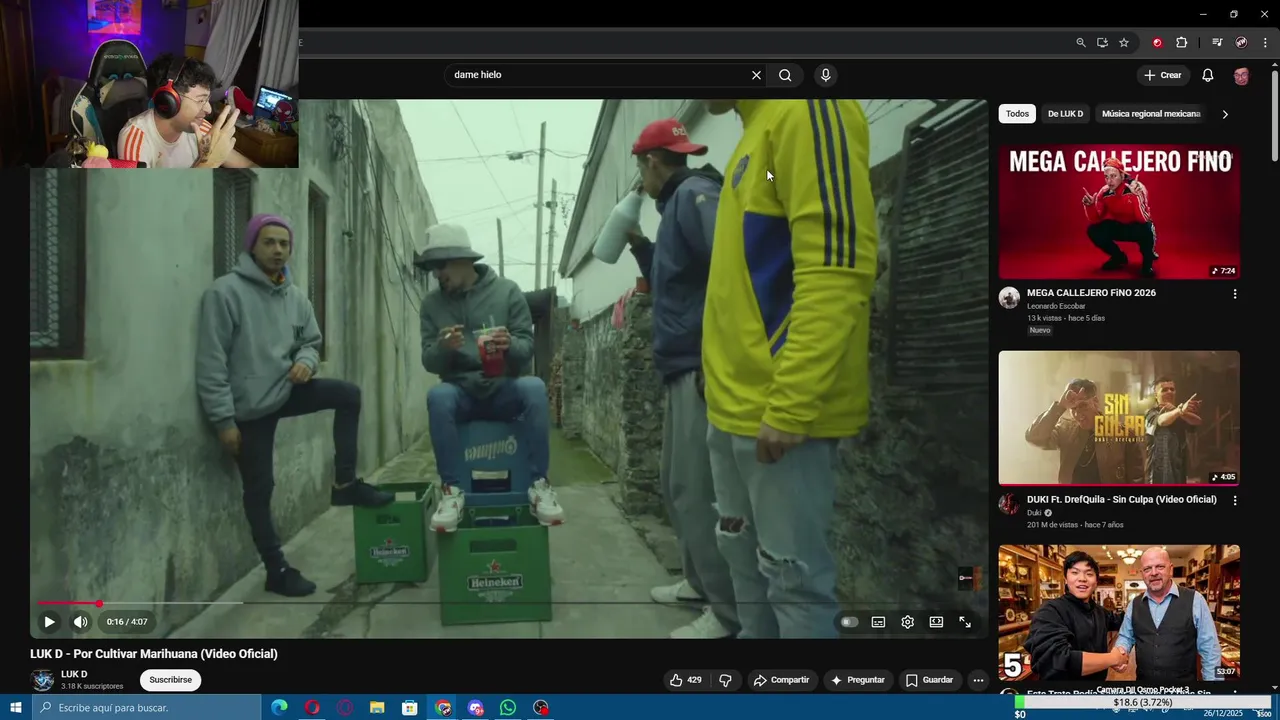Open video player settings gear
1280x720 pixels.
point(907,622)
